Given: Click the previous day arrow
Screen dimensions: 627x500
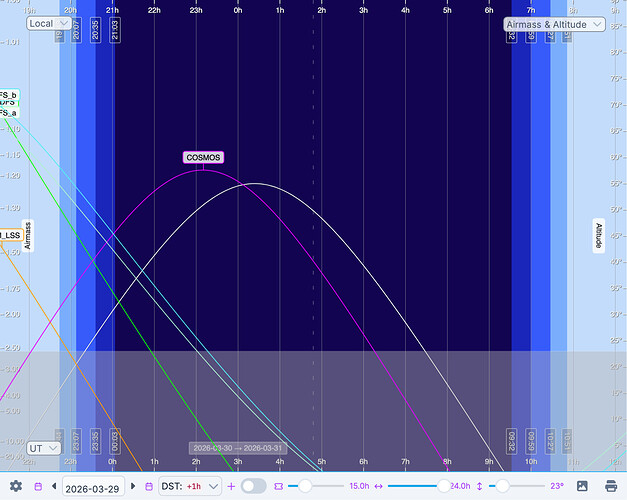Looking at the screenshot, I should point(54,486).
